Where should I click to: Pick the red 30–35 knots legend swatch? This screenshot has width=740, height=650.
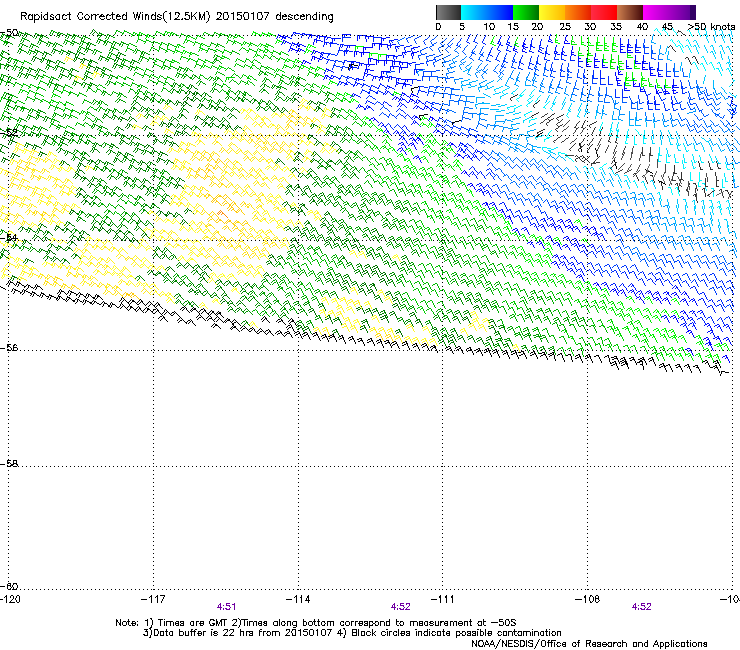(604, 12)
